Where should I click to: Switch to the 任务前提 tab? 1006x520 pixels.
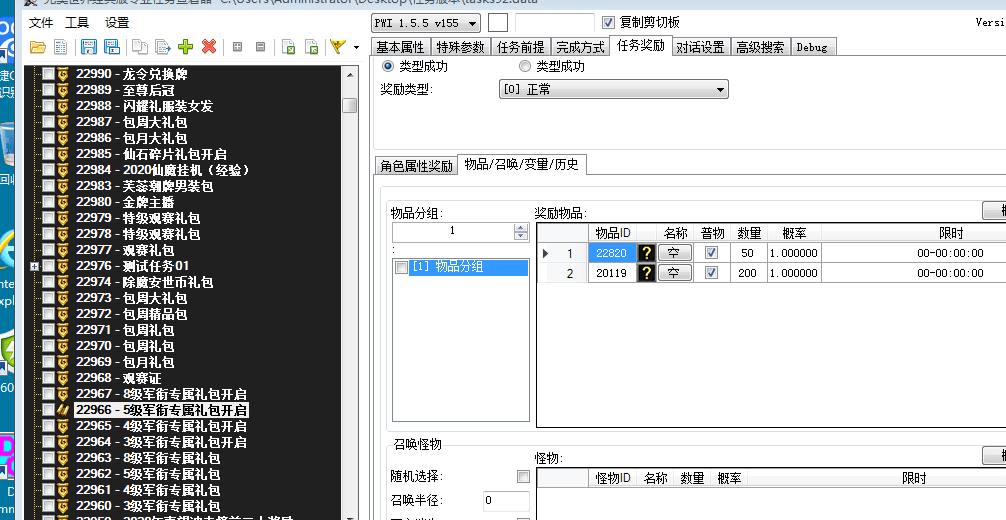pyautogui.click(x=520, y=47)
